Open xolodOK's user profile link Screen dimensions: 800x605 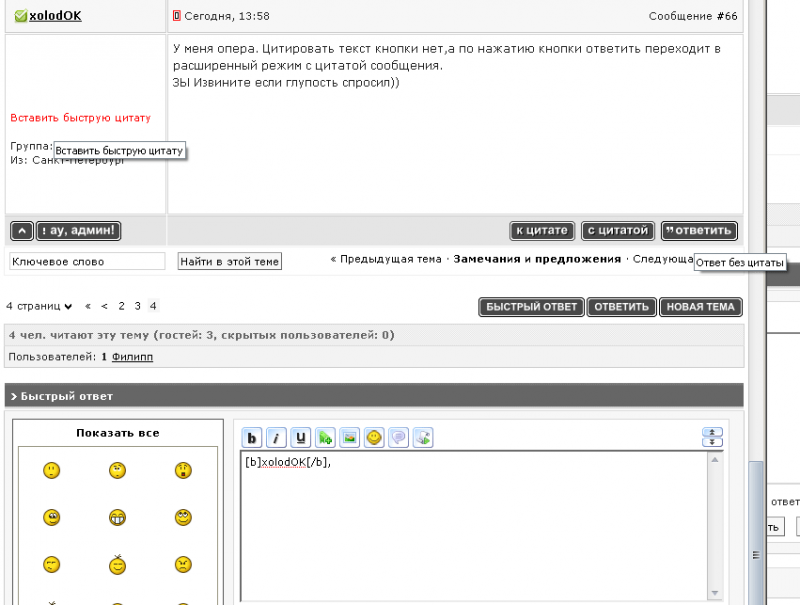pyautogui.click(x=55, y=16)
